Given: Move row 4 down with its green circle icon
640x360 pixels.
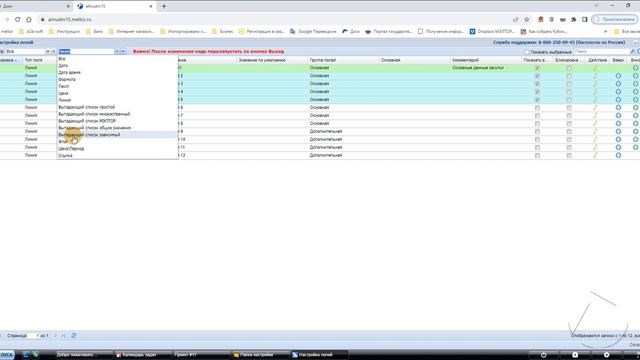Looking at the screenshot, I should tap(636, 92).
